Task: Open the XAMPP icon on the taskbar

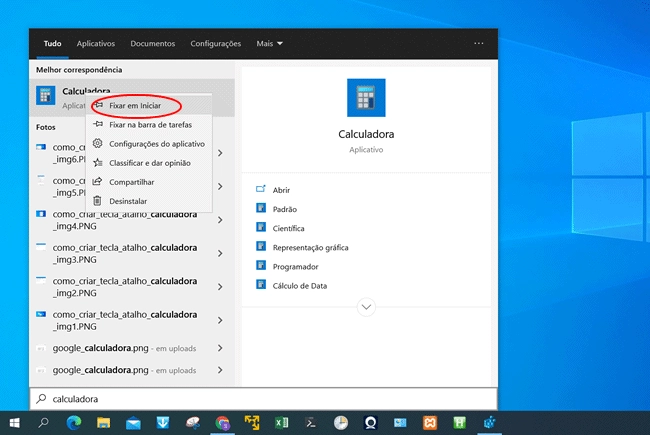Action: coord(429,423)
